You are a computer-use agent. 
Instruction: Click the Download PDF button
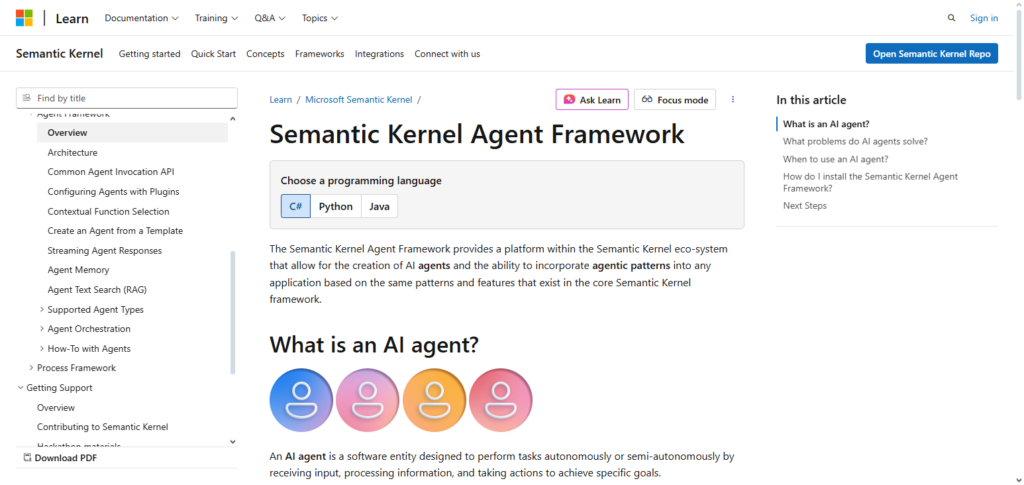tap(60, 458)
